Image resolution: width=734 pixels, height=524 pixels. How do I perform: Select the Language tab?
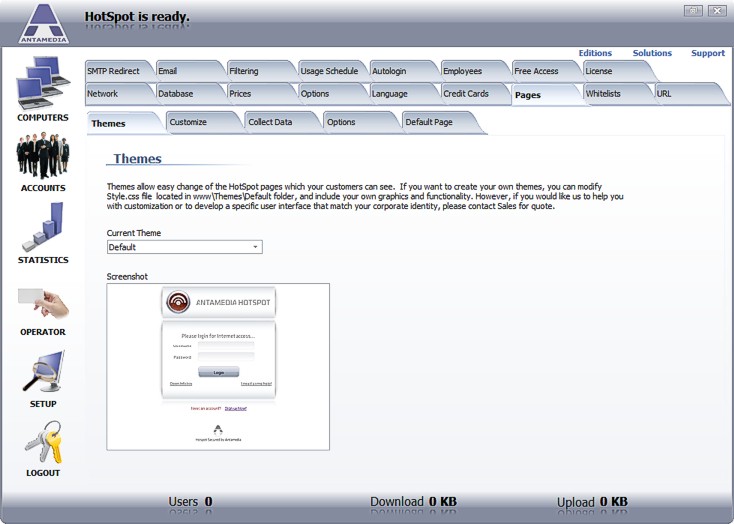pos(402,94)
